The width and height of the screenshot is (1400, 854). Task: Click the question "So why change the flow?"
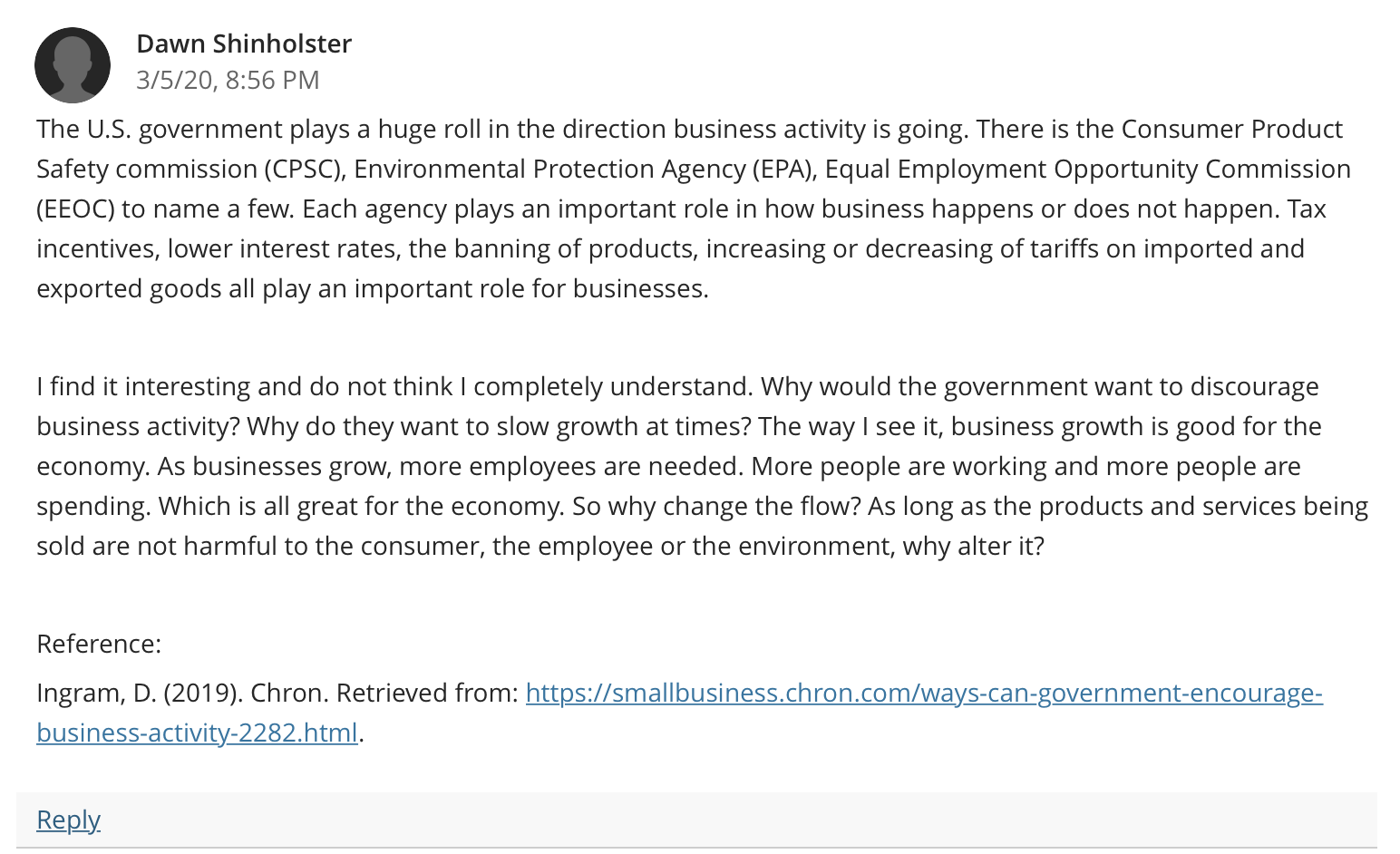pyautogui.click(x=716, y=506)
